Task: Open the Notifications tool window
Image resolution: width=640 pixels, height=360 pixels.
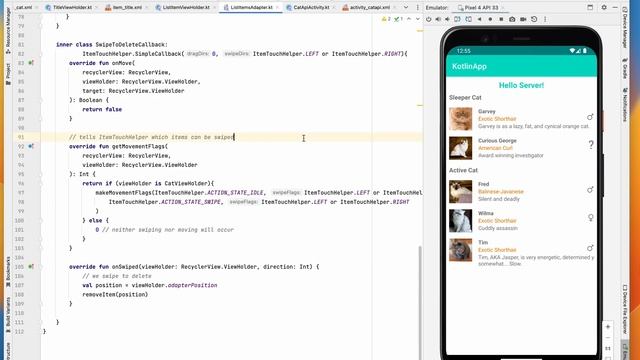Action: [x=625, y=104]
